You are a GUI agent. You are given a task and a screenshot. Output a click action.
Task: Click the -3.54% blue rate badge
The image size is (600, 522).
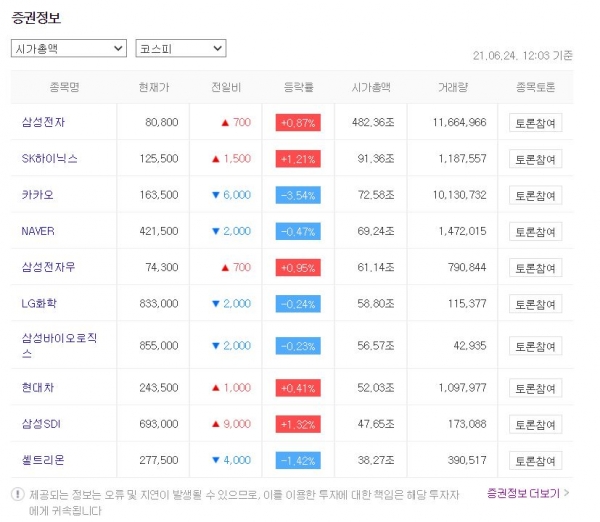pos(298,195)
